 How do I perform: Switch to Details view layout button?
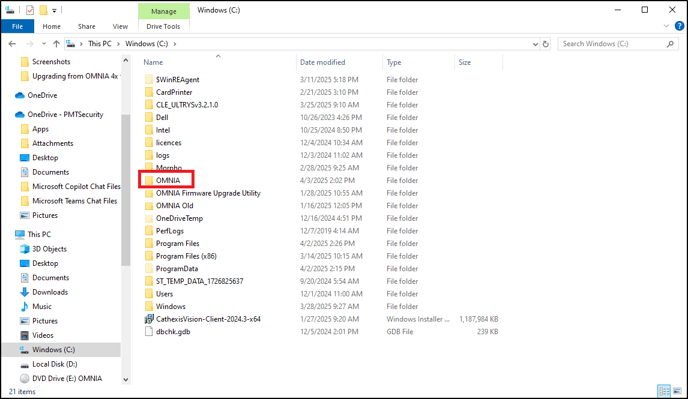coord(664,390)
